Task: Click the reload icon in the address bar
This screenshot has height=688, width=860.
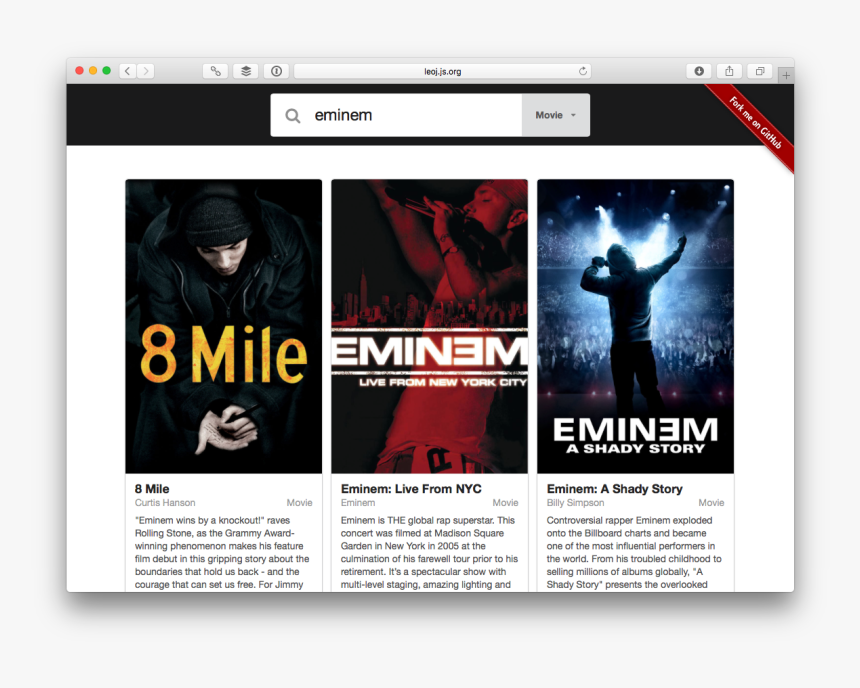Action: coord(582,71)
